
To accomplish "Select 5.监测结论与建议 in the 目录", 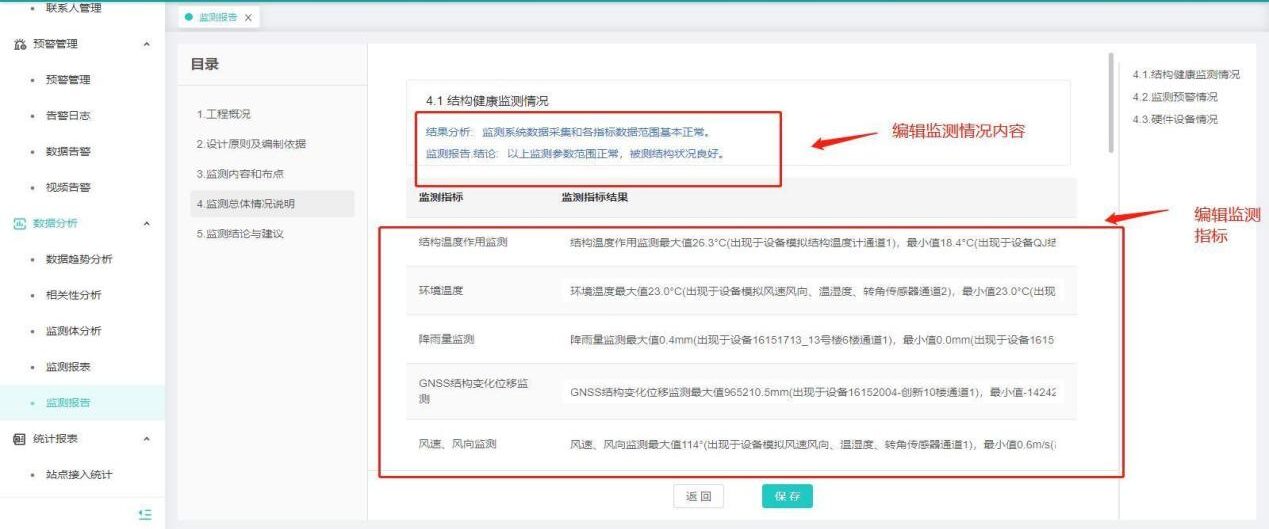I will 240,234.
